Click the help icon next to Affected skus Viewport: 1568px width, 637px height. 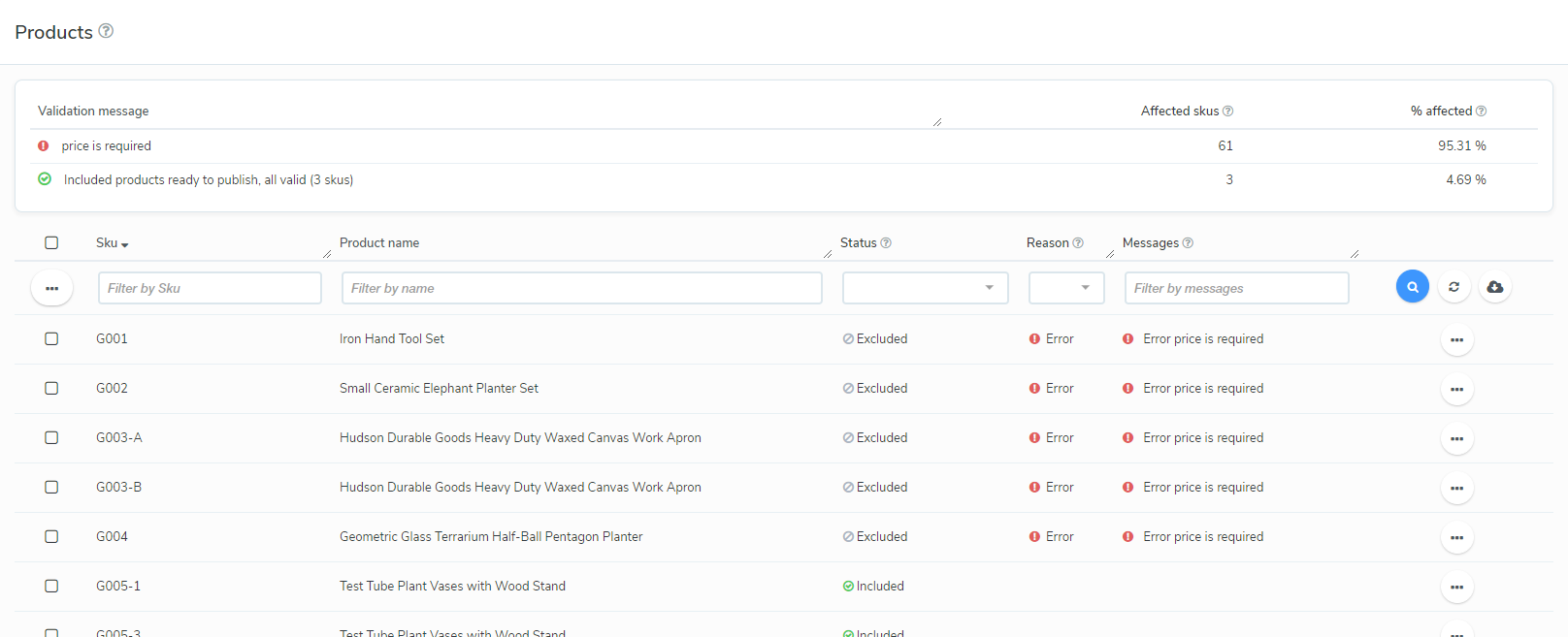coord(1227,111)
